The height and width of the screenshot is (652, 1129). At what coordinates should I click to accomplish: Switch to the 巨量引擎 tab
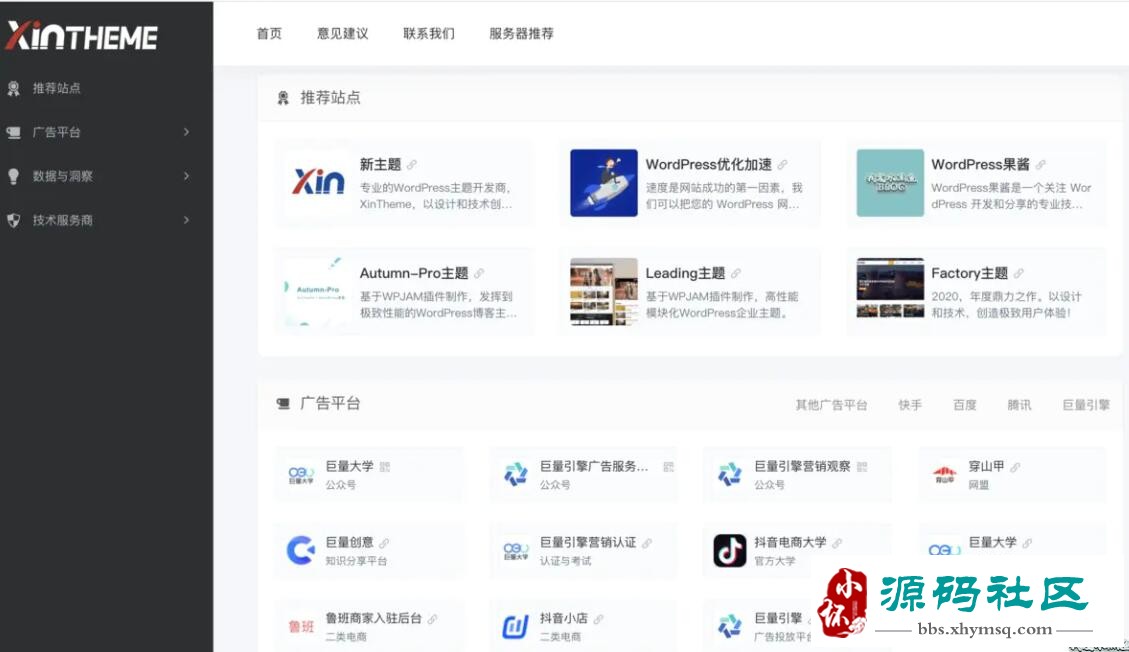(1087, 404)
